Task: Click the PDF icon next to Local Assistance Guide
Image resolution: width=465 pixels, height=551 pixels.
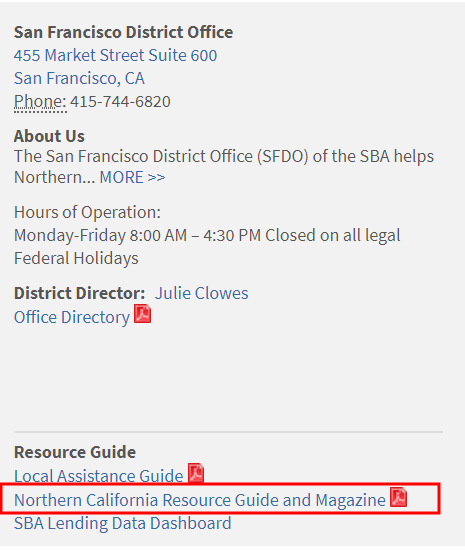Action: (196, 473)
